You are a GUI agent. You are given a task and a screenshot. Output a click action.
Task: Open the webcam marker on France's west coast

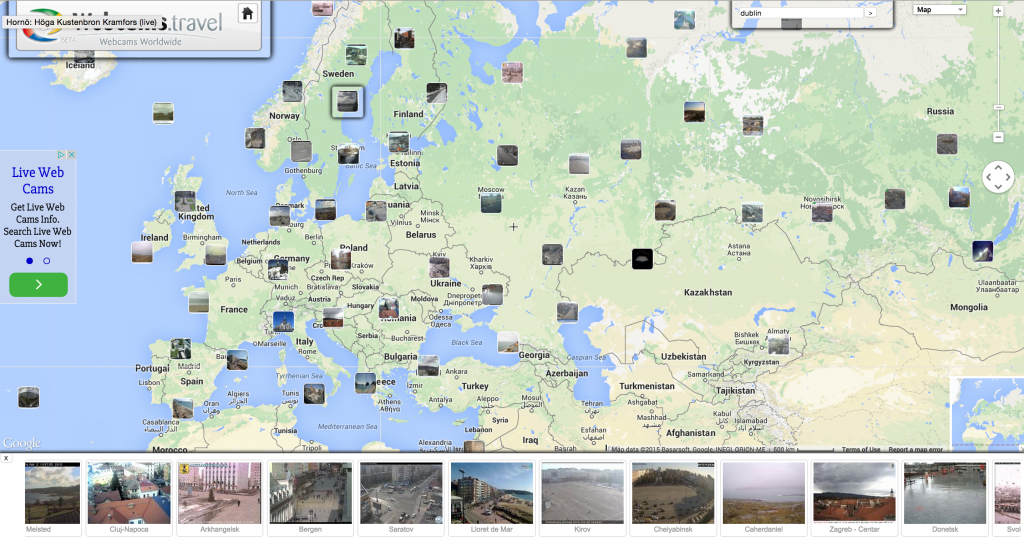click(199, 302)
